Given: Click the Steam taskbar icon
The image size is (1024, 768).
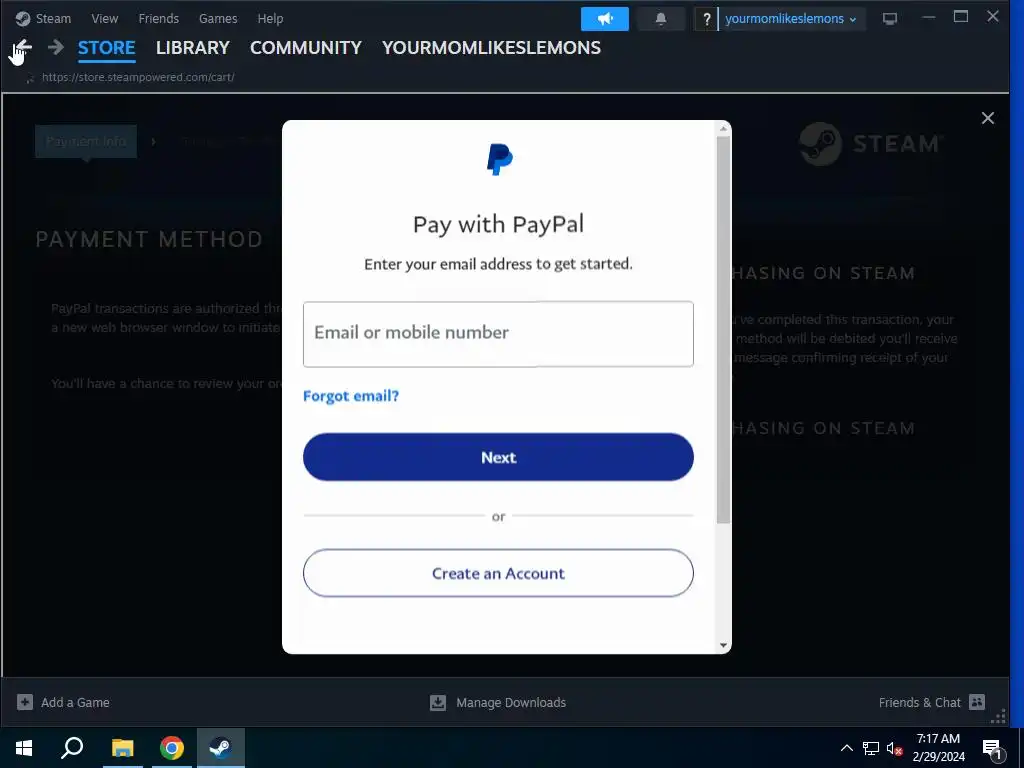Looking at the screenshot, I should (x=221, y=748).
